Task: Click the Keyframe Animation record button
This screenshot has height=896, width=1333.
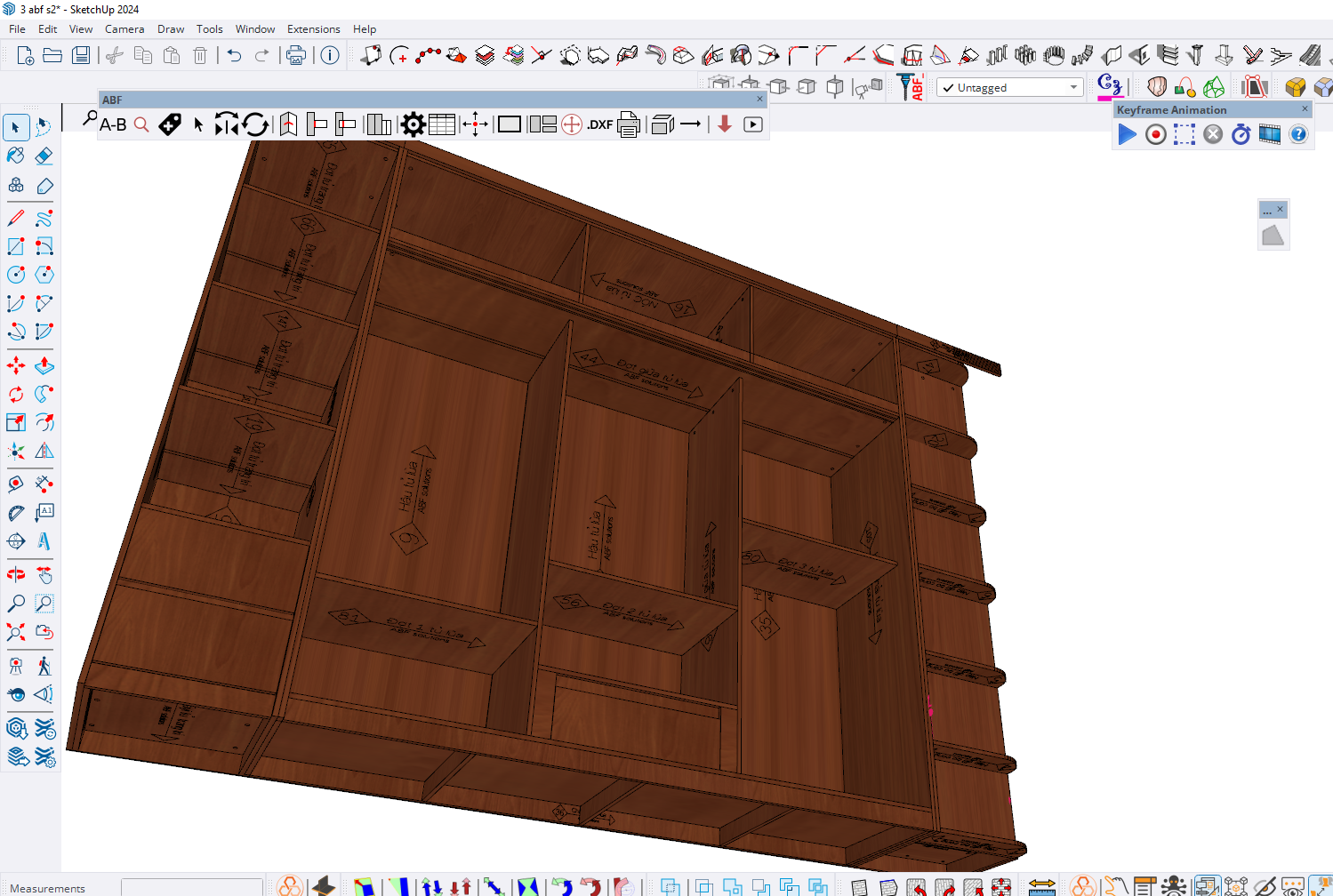Action: (1155, 134)
